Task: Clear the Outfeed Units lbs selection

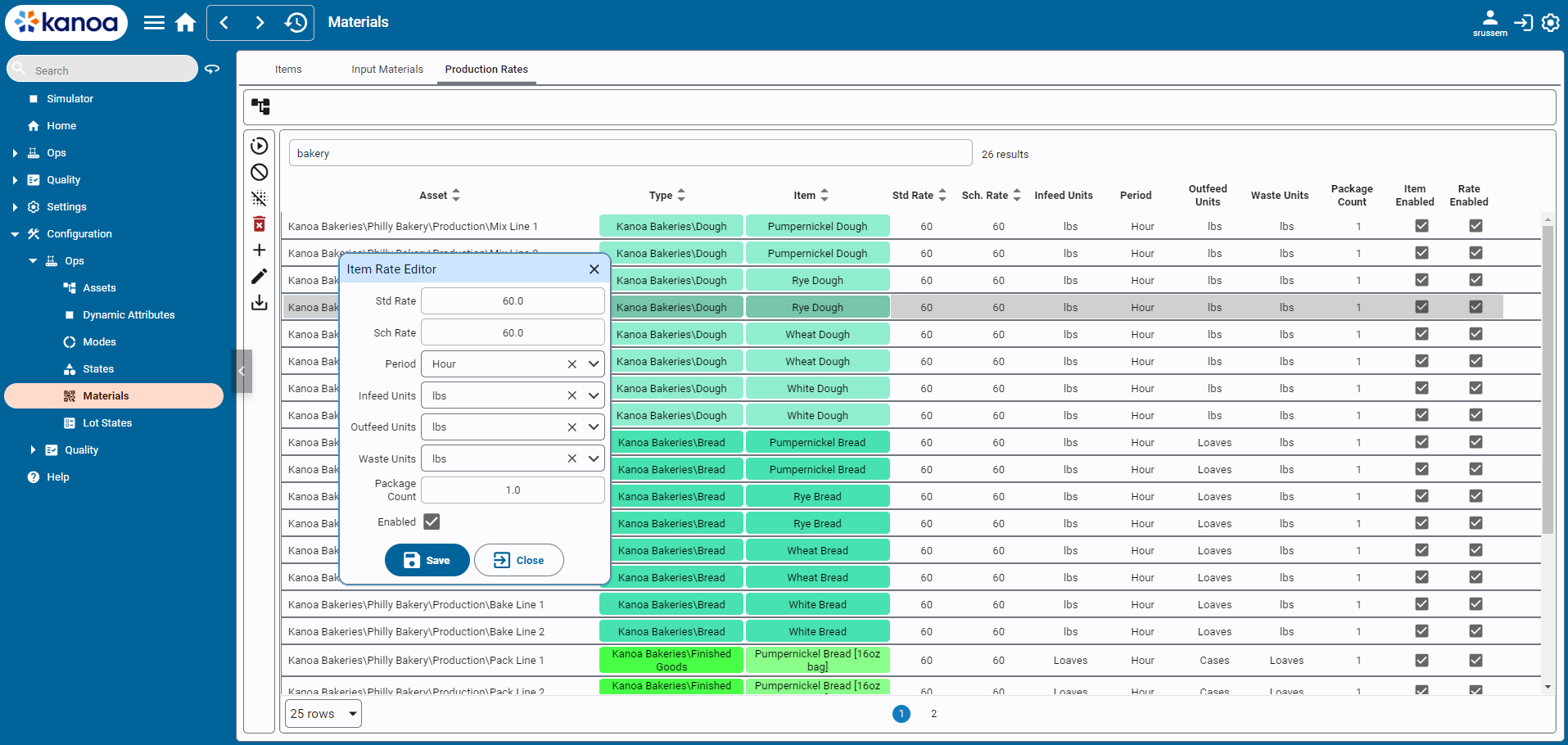Action: coord(572,427)
